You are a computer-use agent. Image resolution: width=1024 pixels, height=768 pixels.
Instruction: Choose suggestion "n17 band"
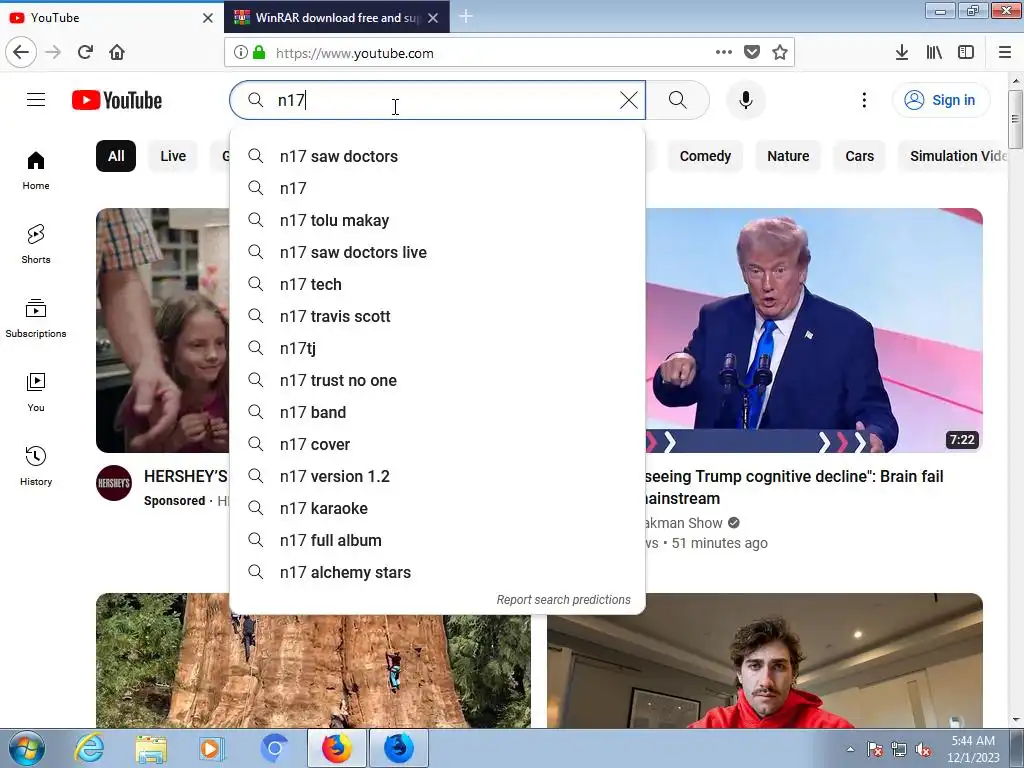[438, 412]
